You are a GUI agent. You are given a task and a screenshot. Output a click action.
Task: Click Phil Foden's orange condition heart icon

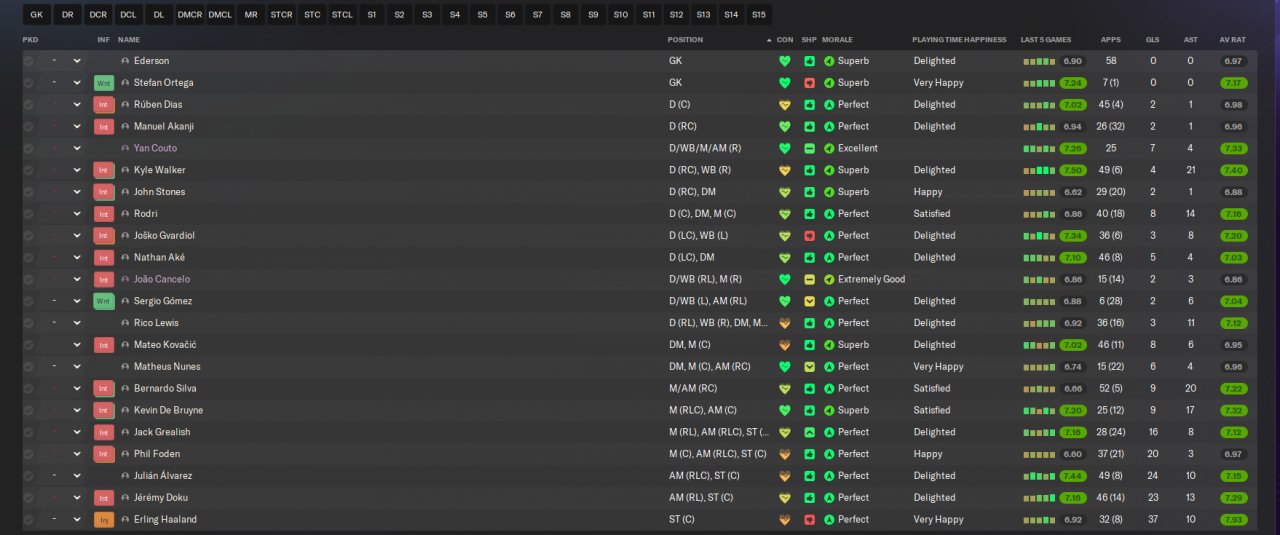(784, 454)
